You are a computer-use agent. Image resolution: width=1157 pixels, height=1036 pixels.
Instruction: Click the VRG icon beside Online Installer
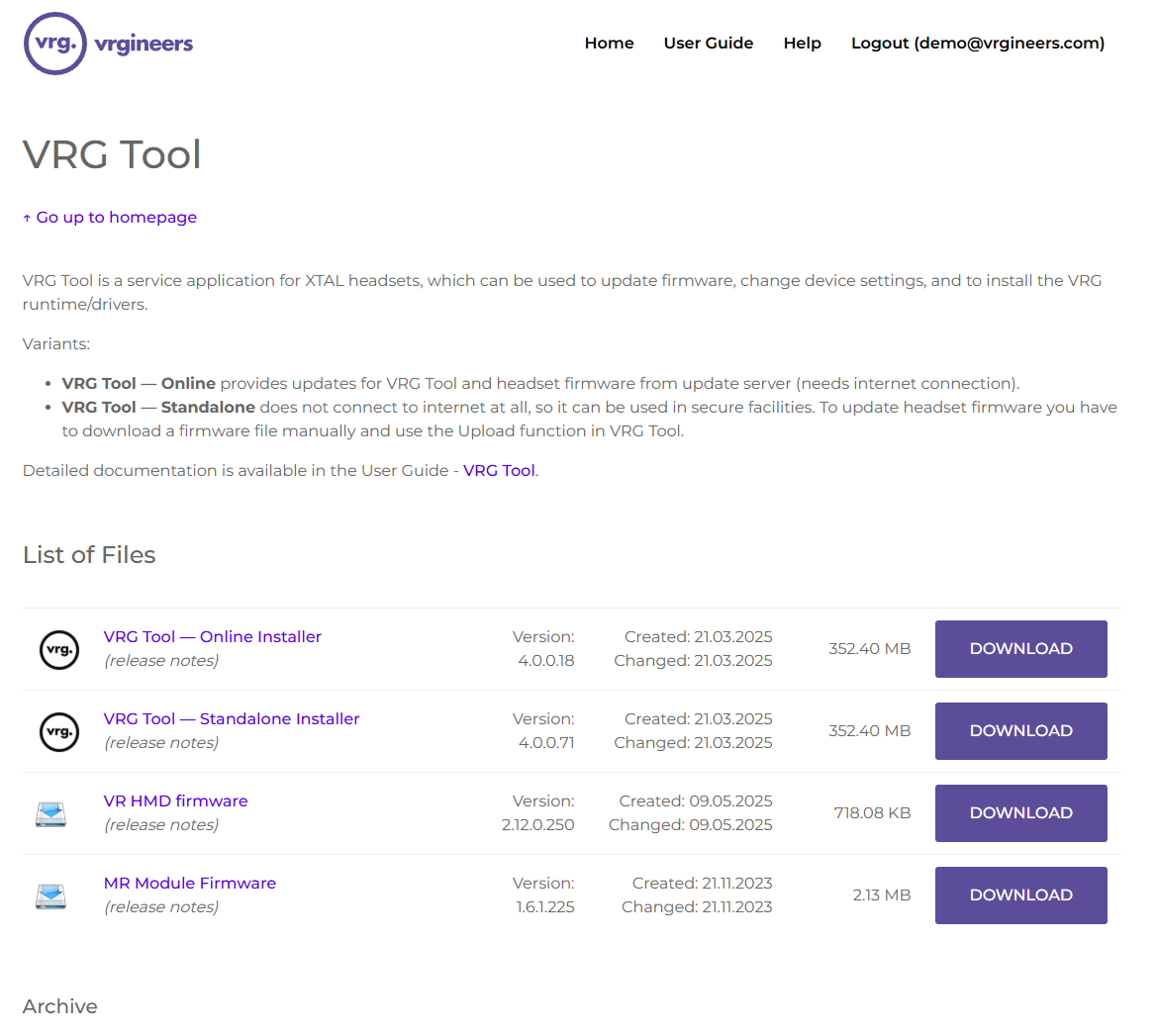click(59, 649)
